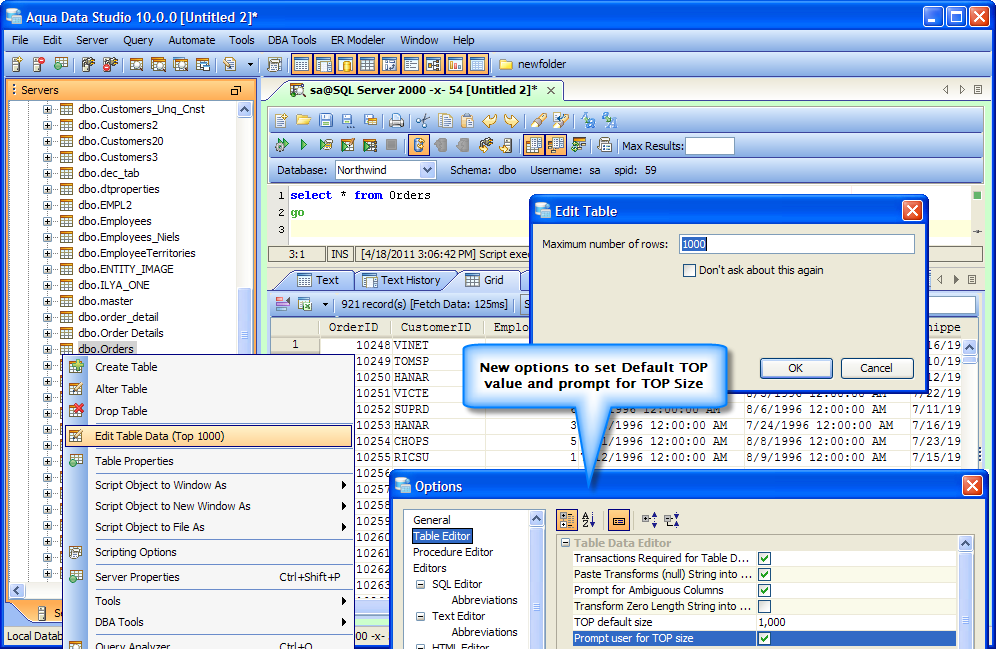Viewport: 996px width, 649px height.
Task: Uncheck Prompt for Ambiguous Columns
Action: [765, 591]
